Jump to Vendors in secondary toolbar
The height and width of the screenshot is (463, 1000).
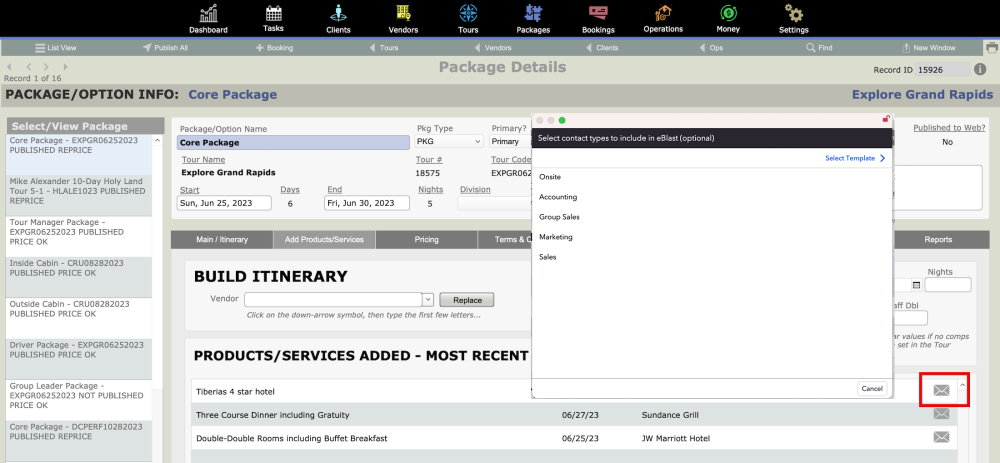point(493,48)
